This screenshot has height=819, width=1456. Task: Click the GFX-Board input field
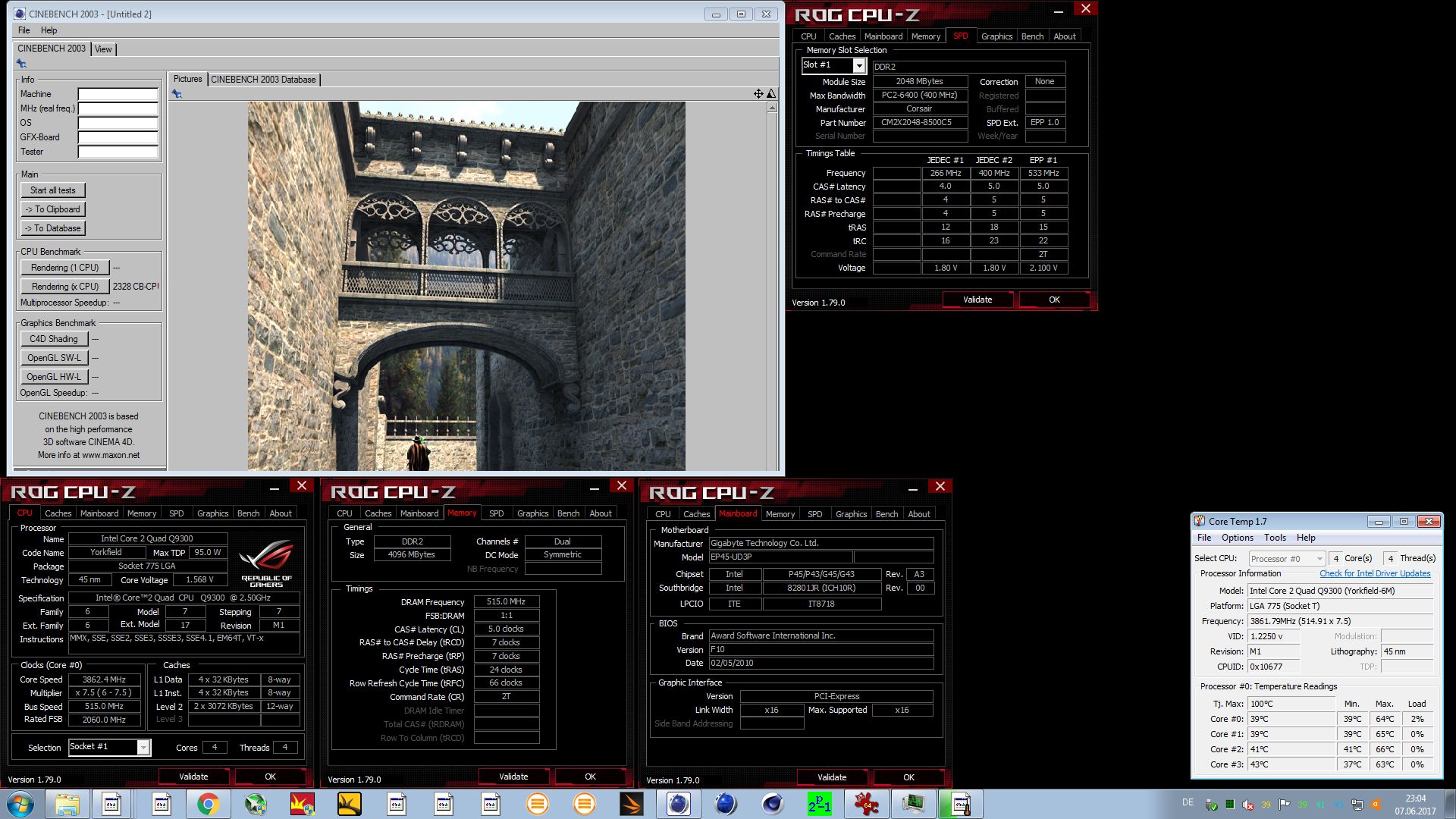118,137
